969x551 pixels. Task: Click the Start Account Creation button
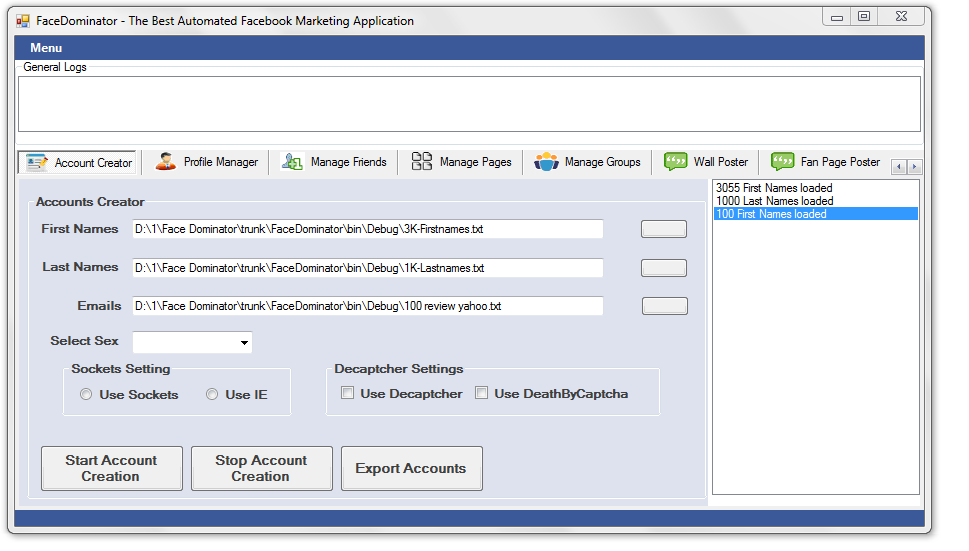[x=112, y=468]
